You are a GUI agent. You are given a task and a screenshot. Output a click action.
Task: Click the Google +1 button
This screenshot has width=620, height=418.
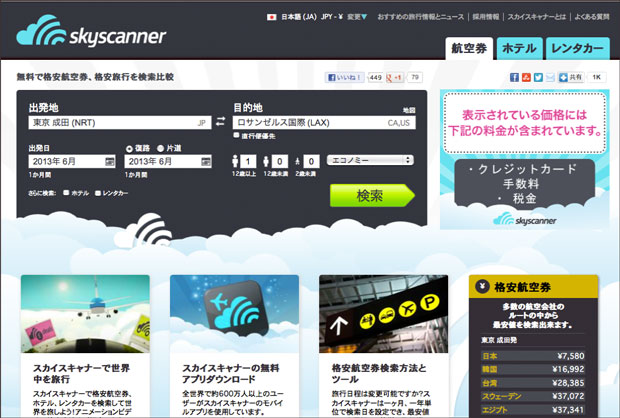[394, 78]
